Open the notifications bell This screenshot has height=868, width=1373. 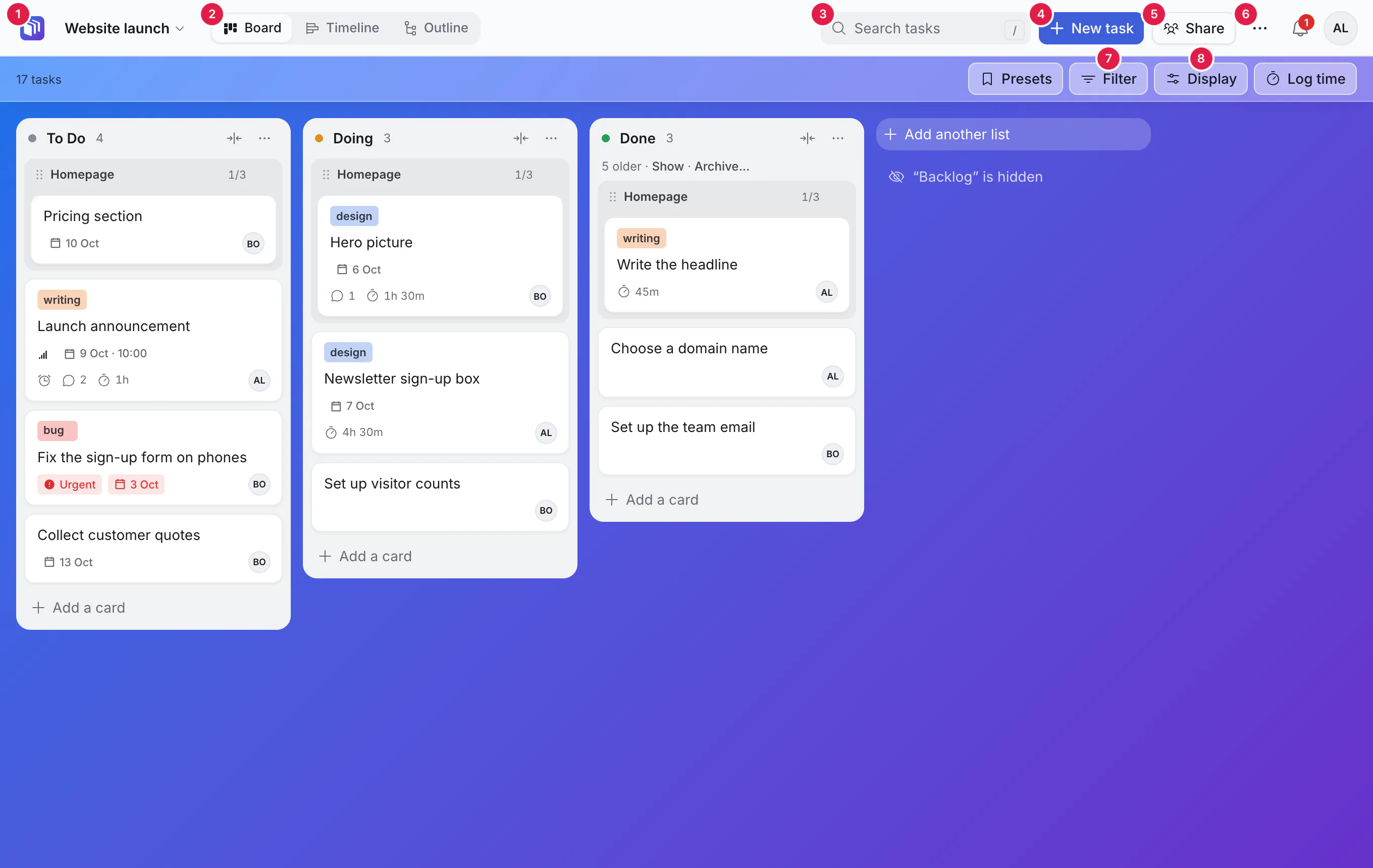click(x=1299, y=28)
